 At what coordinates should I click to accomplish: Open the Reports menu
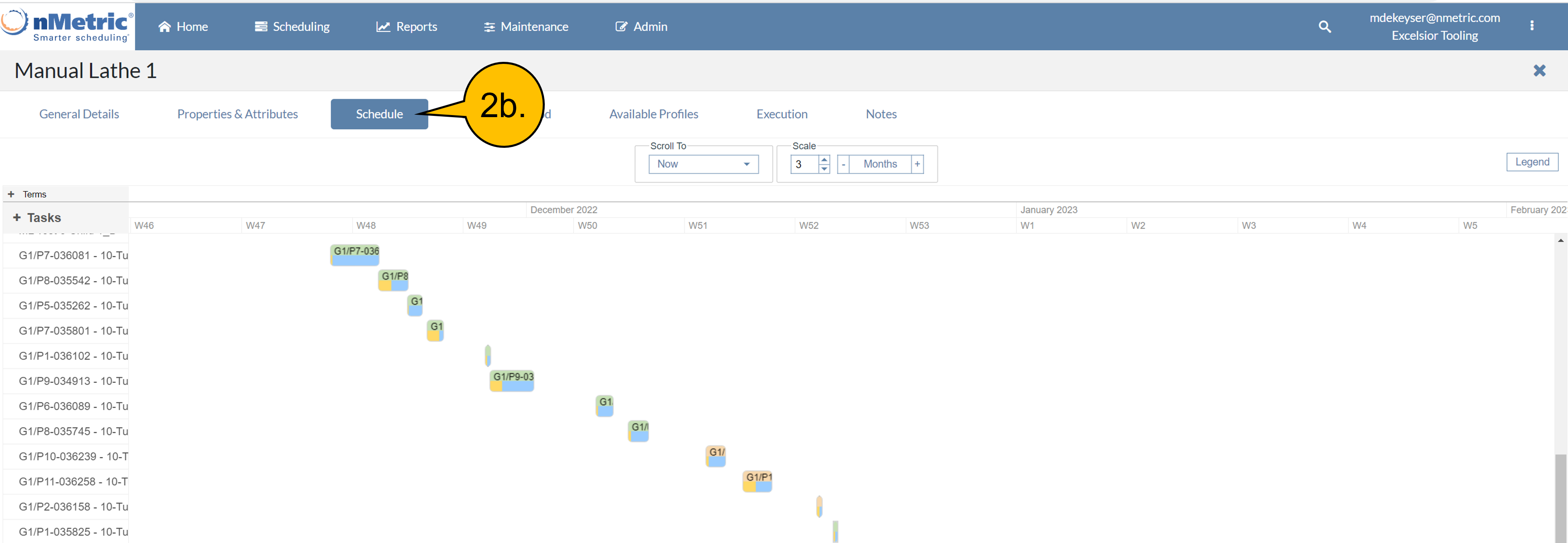407,27
